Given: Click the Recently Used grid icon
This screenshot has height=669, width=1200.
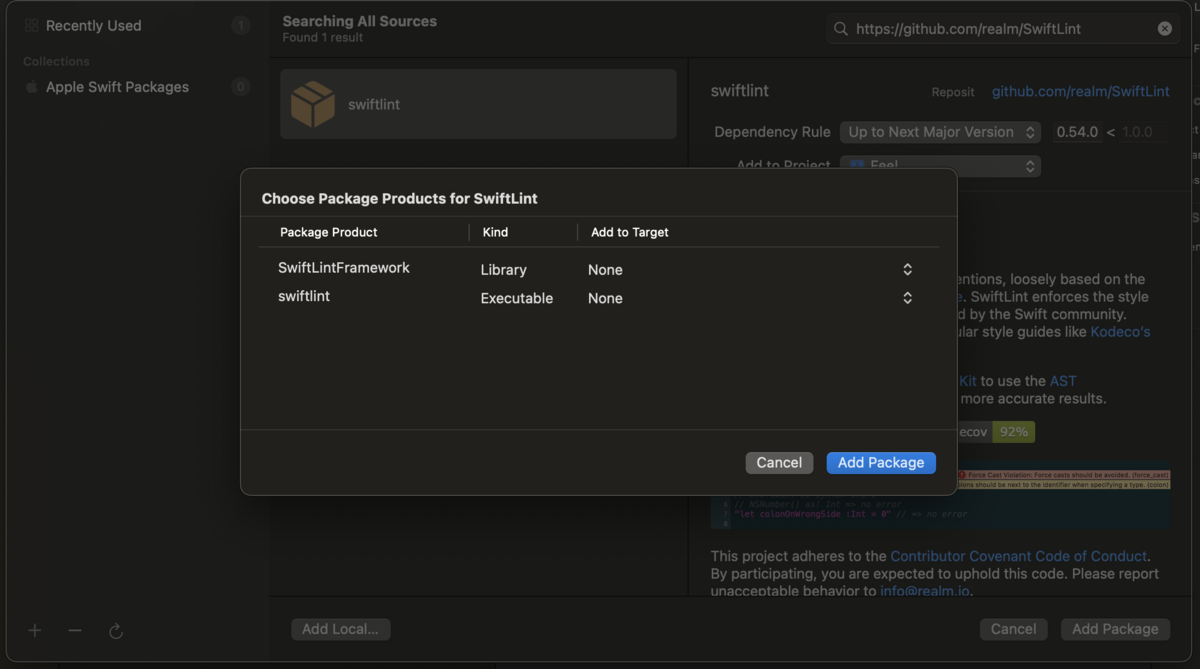Looking at the screenshot, I should [x=31, y=25].
